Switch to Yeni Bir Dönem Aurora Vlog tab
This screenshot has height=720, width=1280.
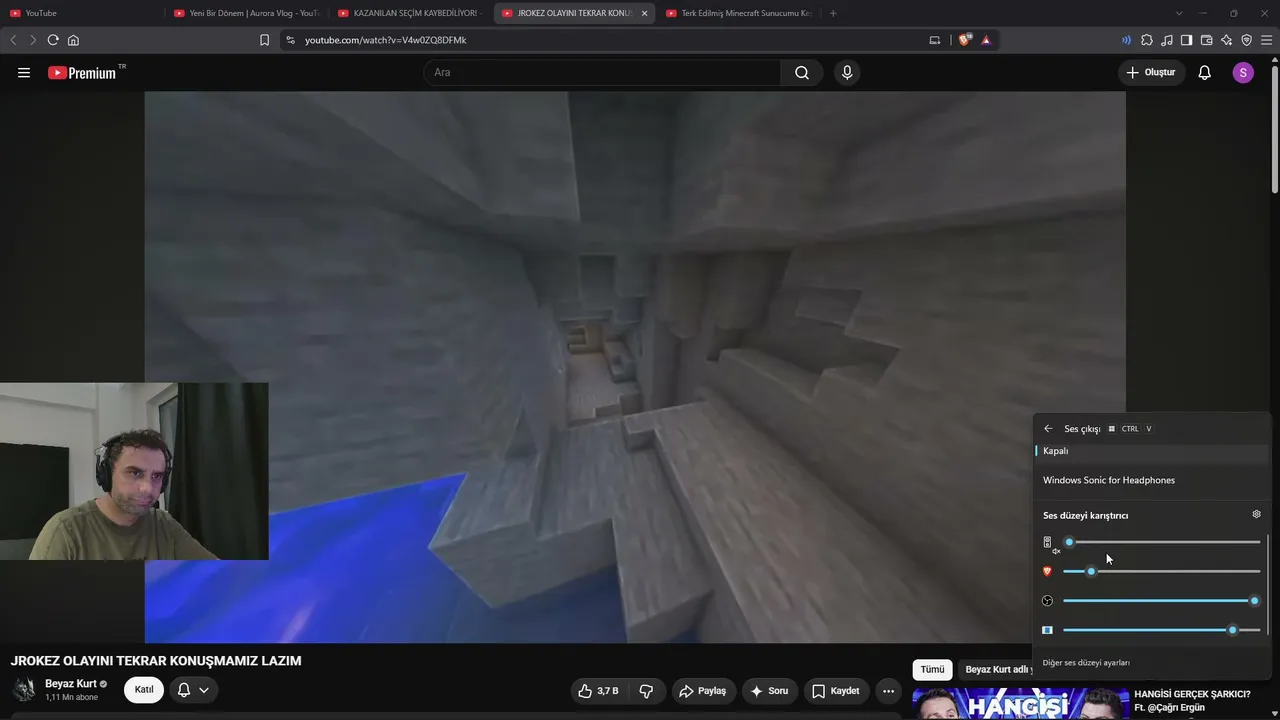[246, 13]
